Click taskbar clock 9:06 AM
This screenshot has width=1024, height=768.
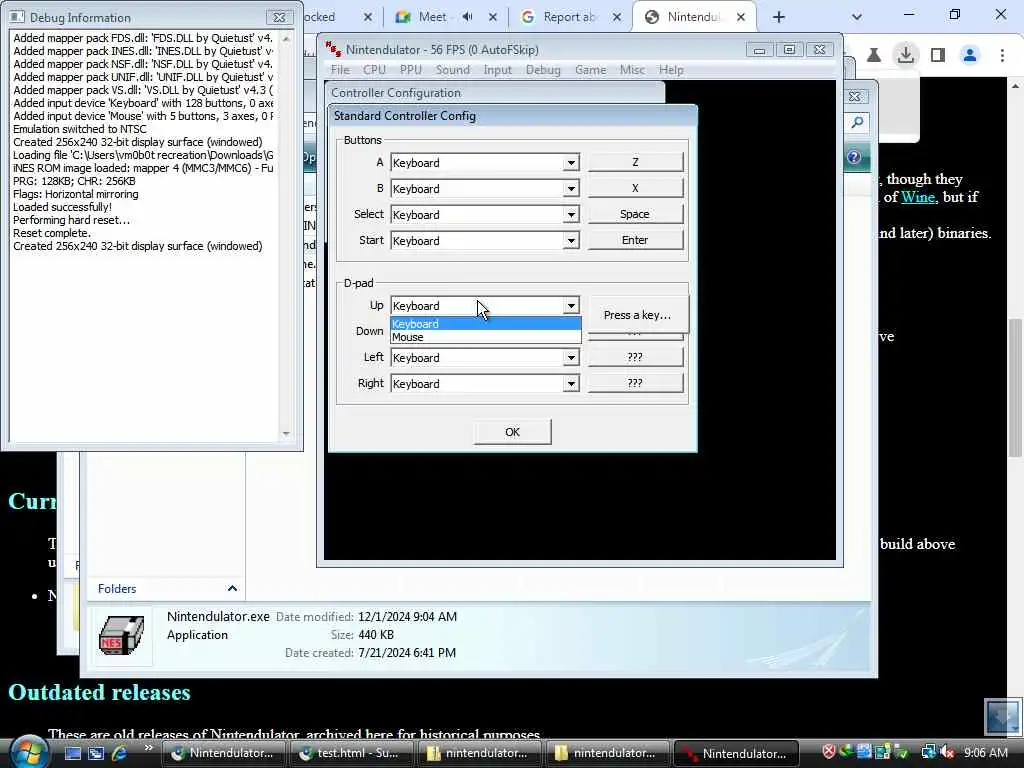coord(986,753)
